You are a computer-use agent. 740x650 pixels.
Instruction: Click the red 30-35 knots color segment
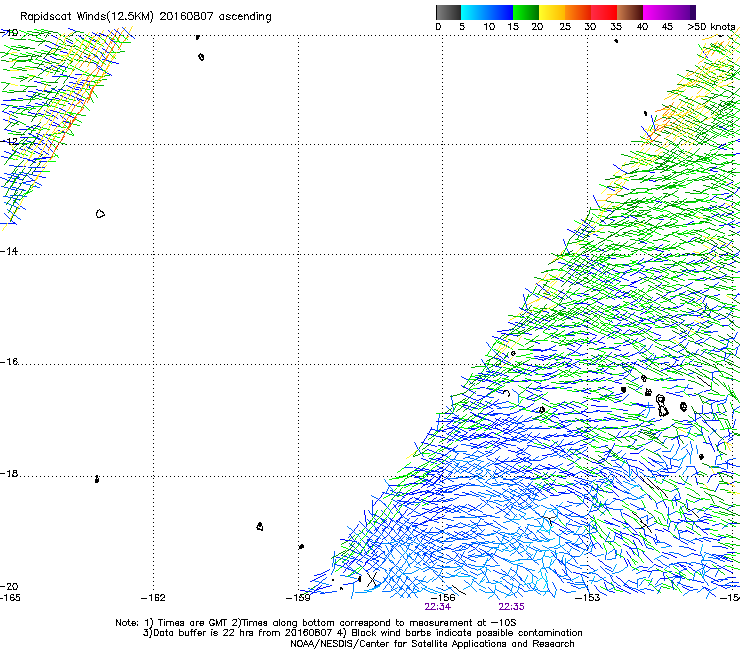click(604, 12)
